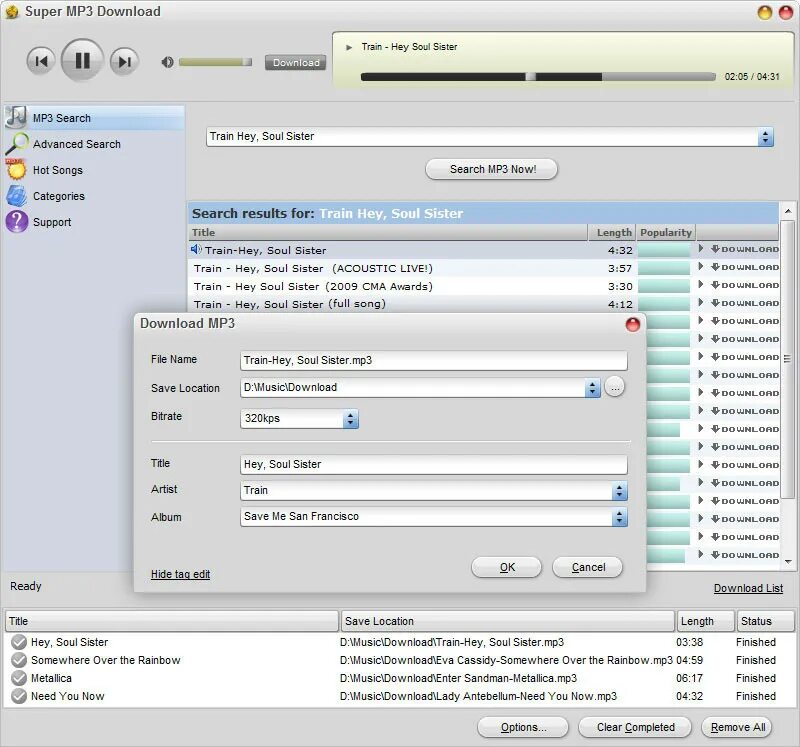Download the ACOUSTIC LIVE! result
This screenshot has height=747, width=800.
(745, 267)
